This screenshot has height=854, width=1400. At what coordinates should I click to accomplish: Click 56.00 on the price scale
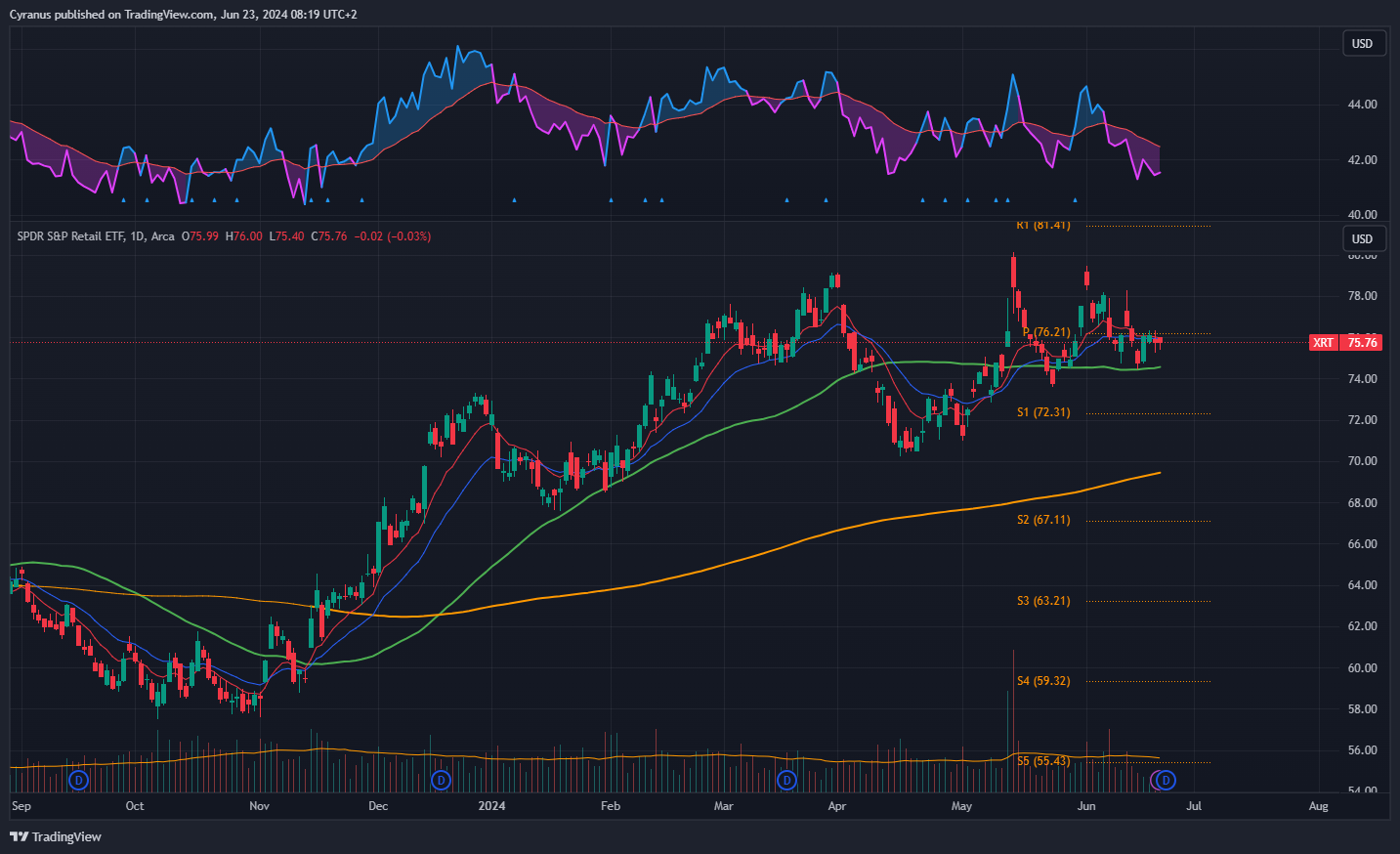tap(1363, 750)
